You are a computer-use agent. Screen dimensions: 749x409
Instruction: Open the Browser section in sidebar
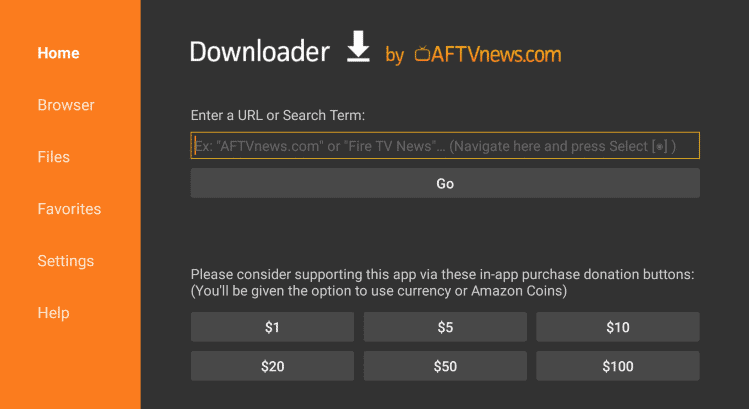(x=66, y=105)
